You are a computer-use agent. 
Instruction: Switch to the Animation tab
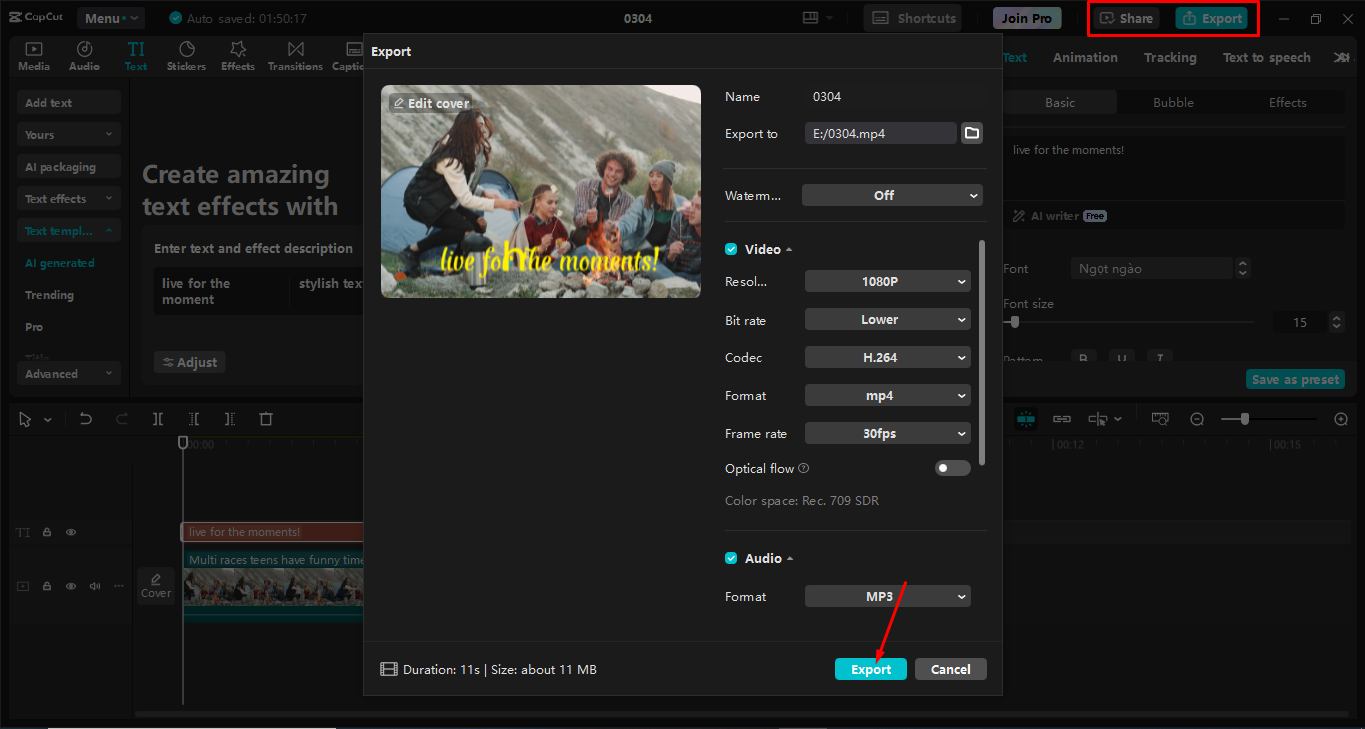1085,57
